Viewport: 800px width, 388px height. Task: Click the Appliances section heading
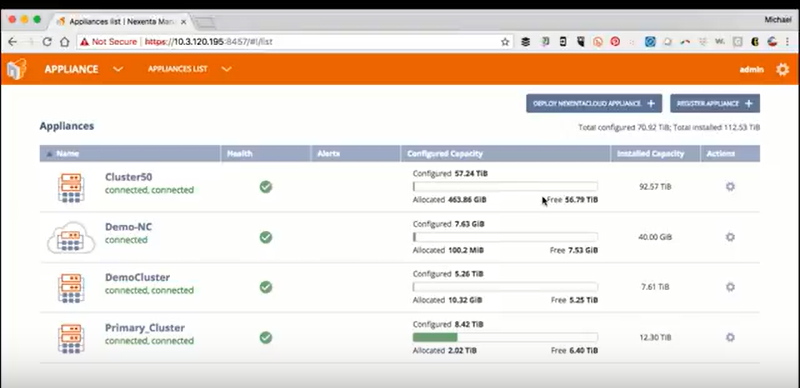point(67,126)
